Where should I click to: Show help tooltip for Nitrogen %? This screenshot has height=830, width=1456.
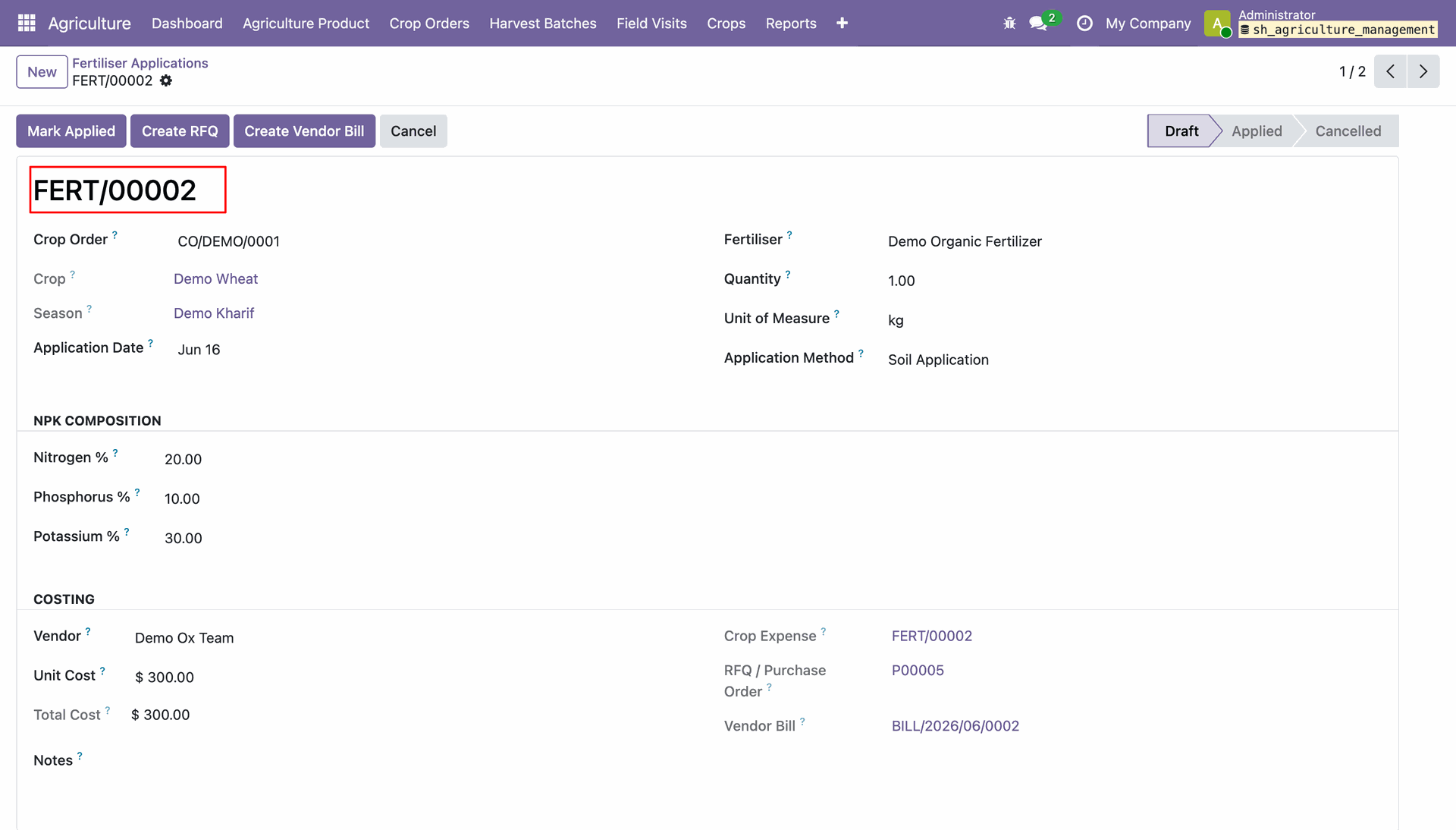click(x=115, y=453)
